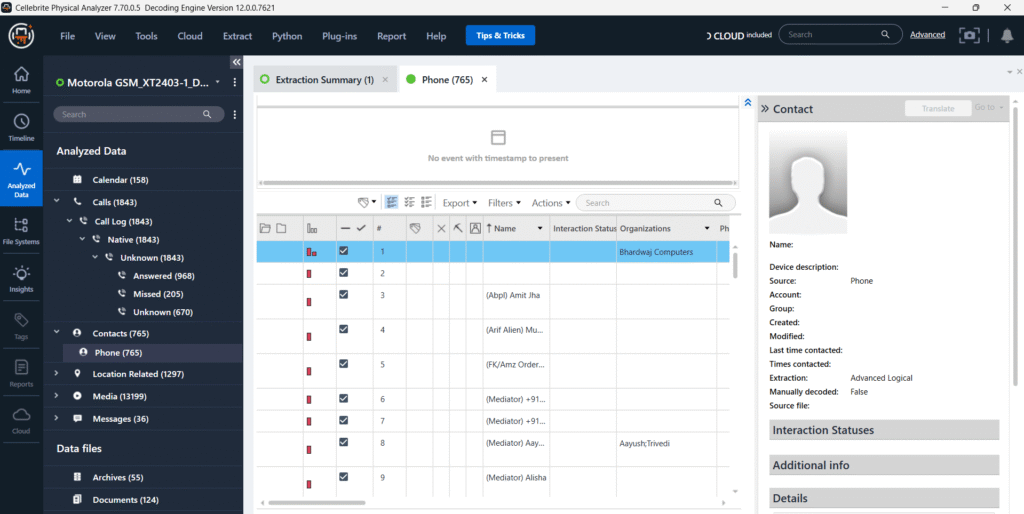Uncheck checkbox for (Abpl) Amit Jha
This screenshot has height=514, width=1024.
(x=344, y=294)
